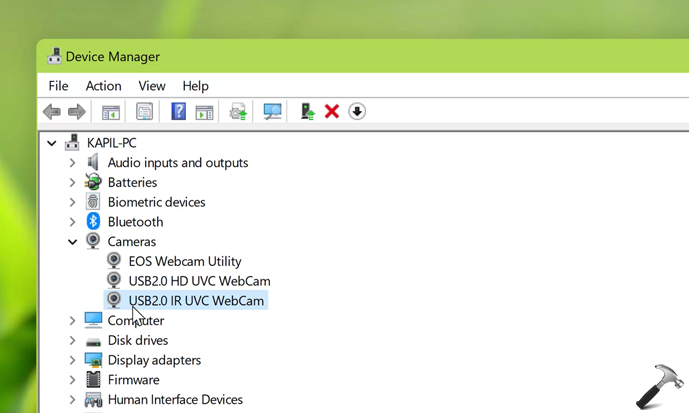Click the Enable device toolbar icon
This screenshot has height=414, width=689.
pos(308,111)
